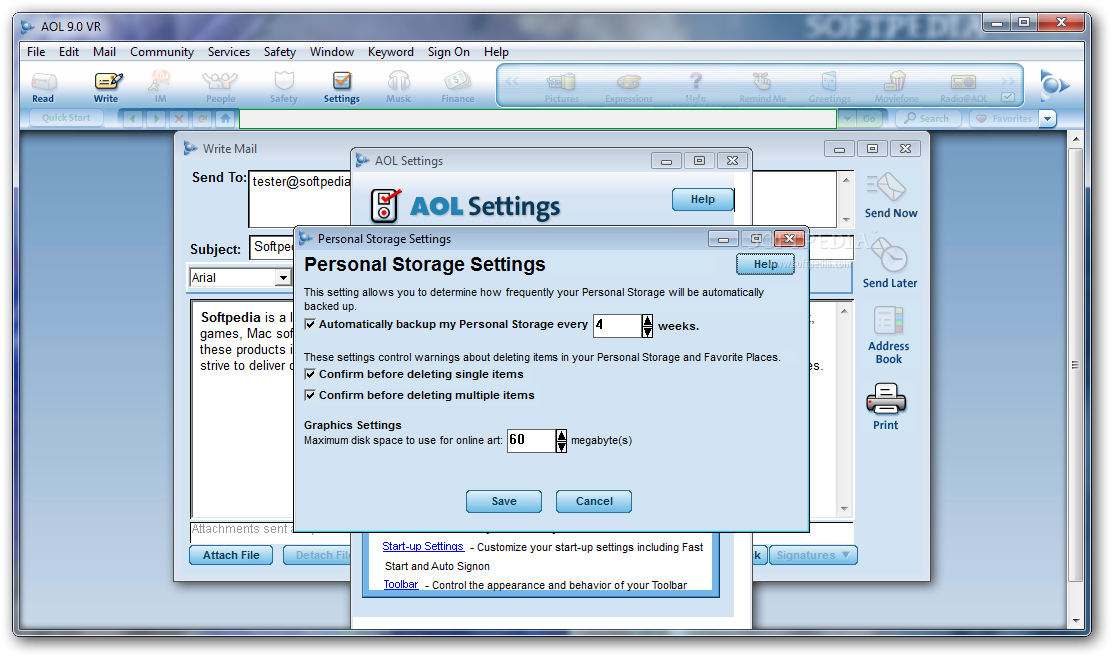Click Help button in AOL Settings window

coord(703,199)
